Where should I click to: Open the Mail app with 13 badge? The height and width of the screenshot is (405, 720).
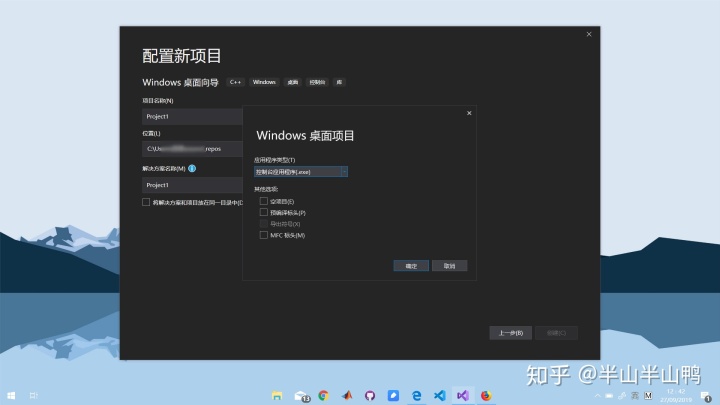(x=302, y=396)
